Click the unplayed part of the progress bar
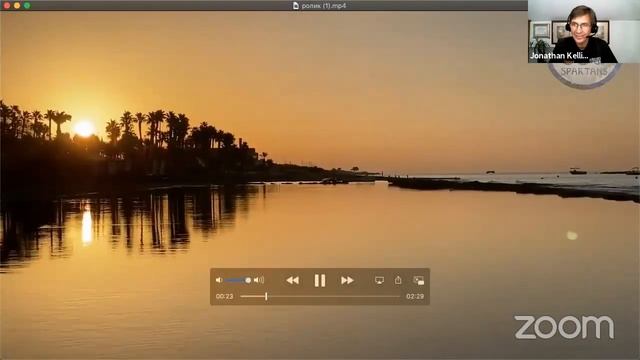The image size is (640, 360). point(333,296)
